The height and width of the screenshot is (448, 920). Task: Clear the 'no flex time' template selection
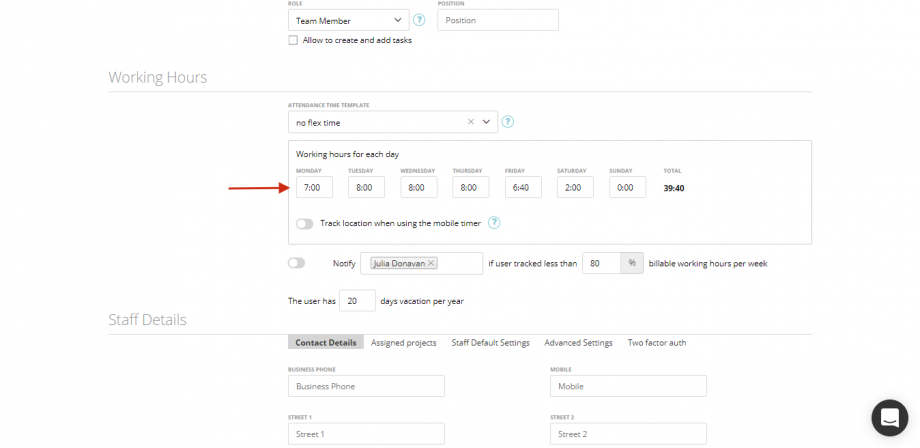(471, 122)
